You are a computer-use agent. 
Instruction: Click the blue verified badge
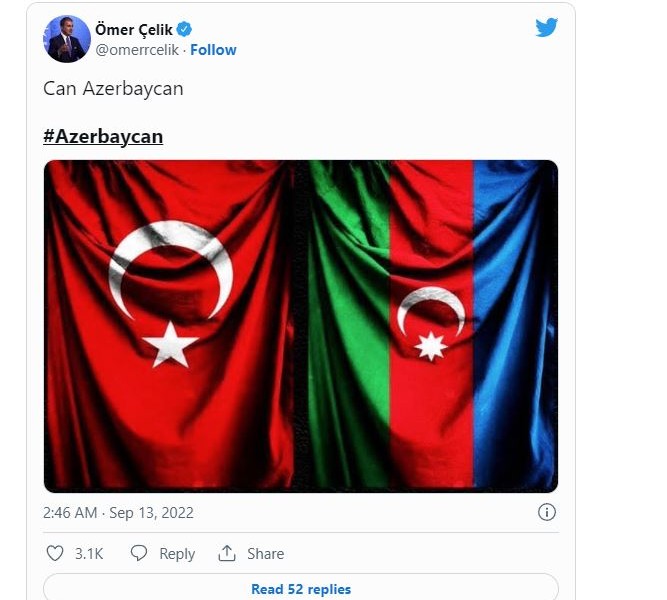point(184,29)
